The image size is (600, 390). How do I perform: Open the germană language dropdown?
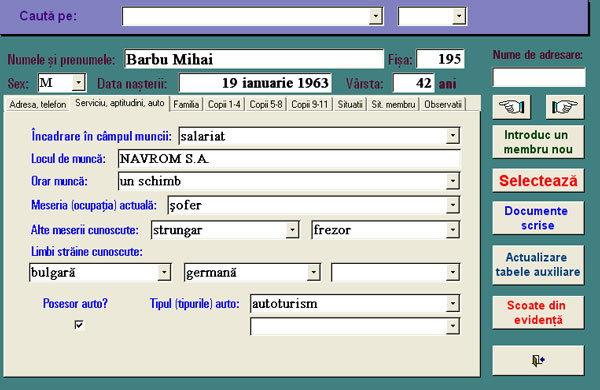pos(313,272)
